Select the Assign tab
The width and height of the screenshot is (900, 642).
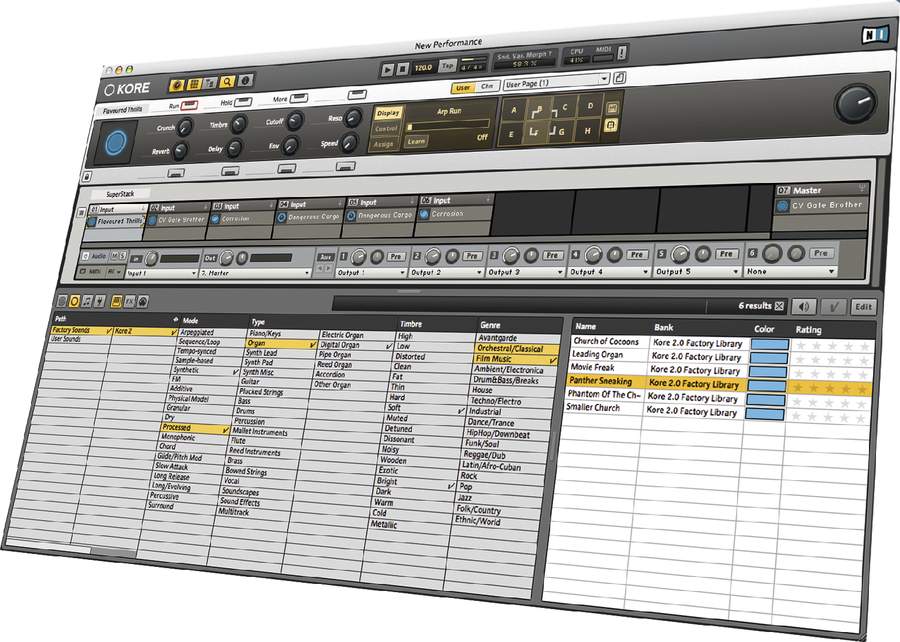[x=383, y=144]
